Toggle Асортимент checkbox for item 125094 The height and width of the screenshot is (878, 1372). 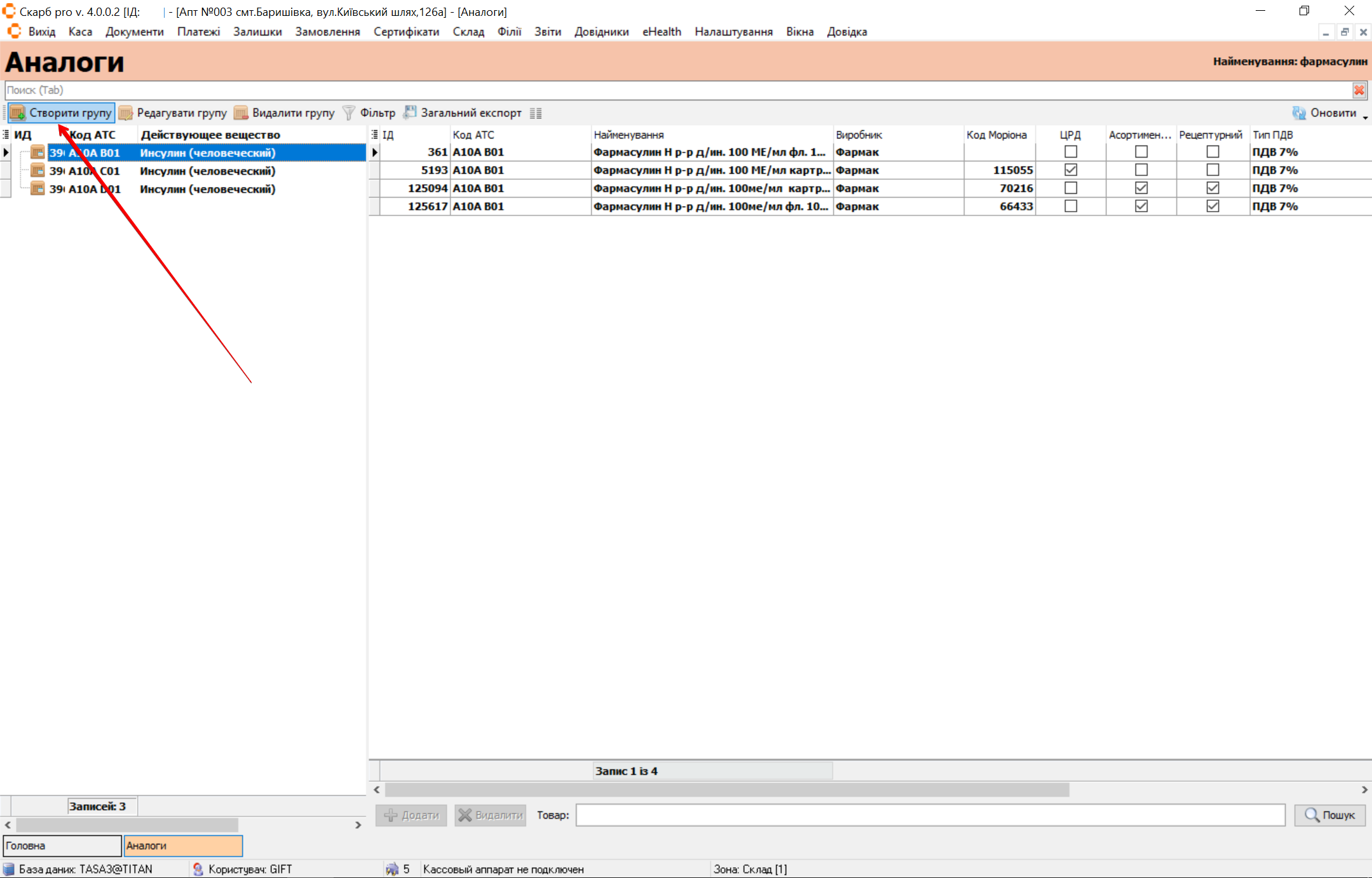click(1141, 188)
